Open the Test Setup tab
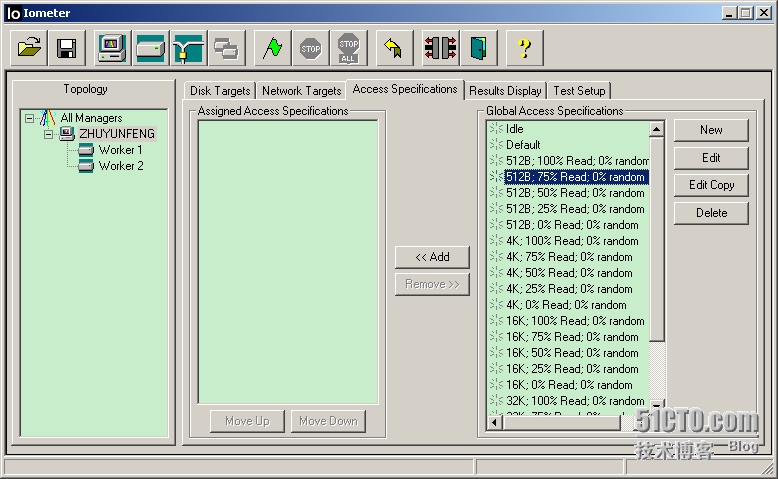This screenshot has width=778, height=479. pyautogui.click(x=579, y=91)
